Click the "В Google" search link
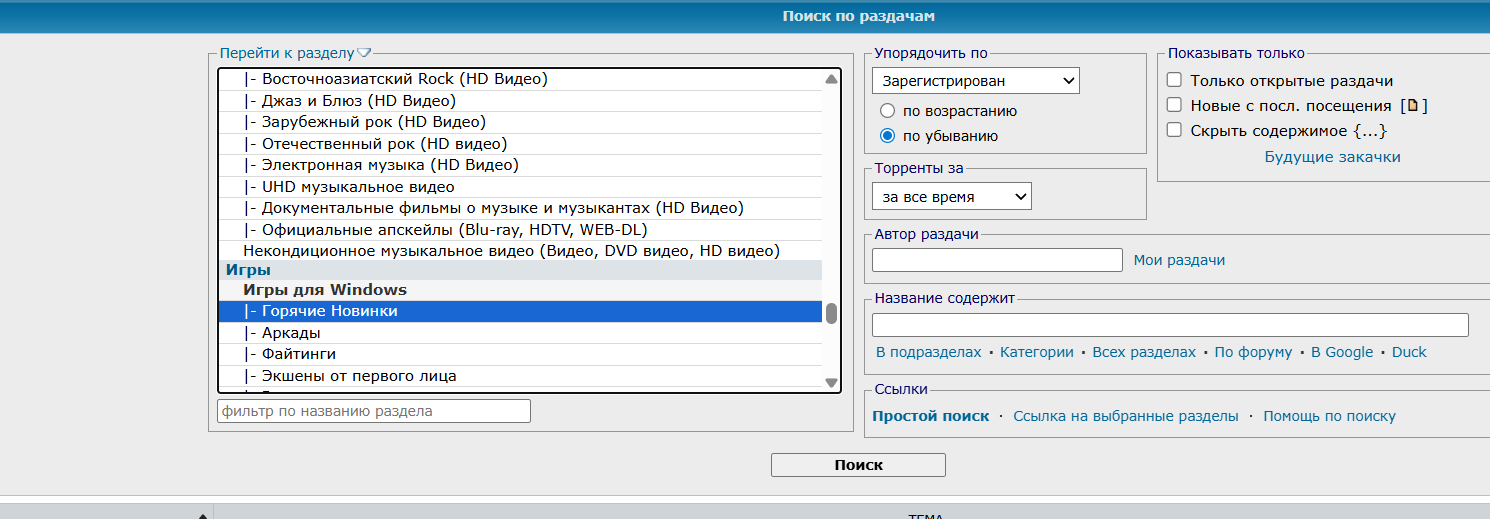The image size is (1490, 519). (1341, 352)
